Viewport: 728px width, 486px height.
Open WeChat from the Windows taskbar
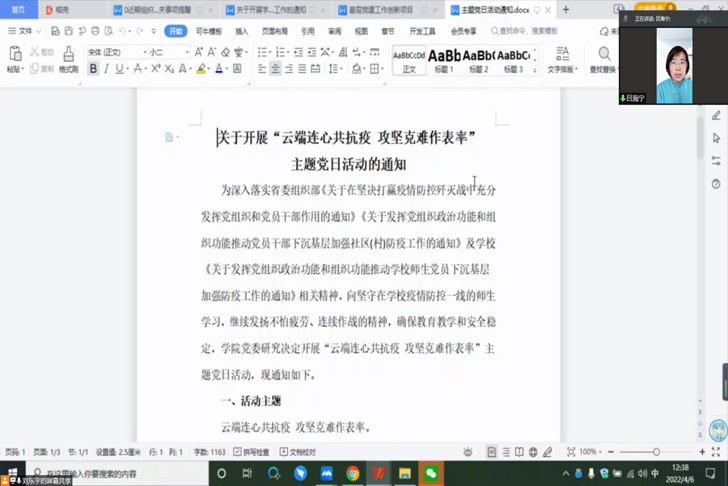tap(431, 473)
